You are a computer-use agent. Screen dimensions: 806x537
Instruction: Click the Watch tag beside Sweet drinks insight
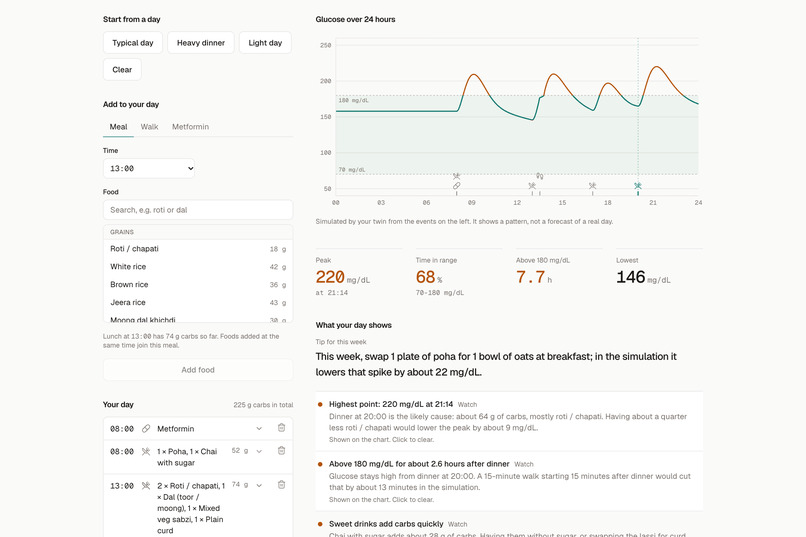[457, 525]
